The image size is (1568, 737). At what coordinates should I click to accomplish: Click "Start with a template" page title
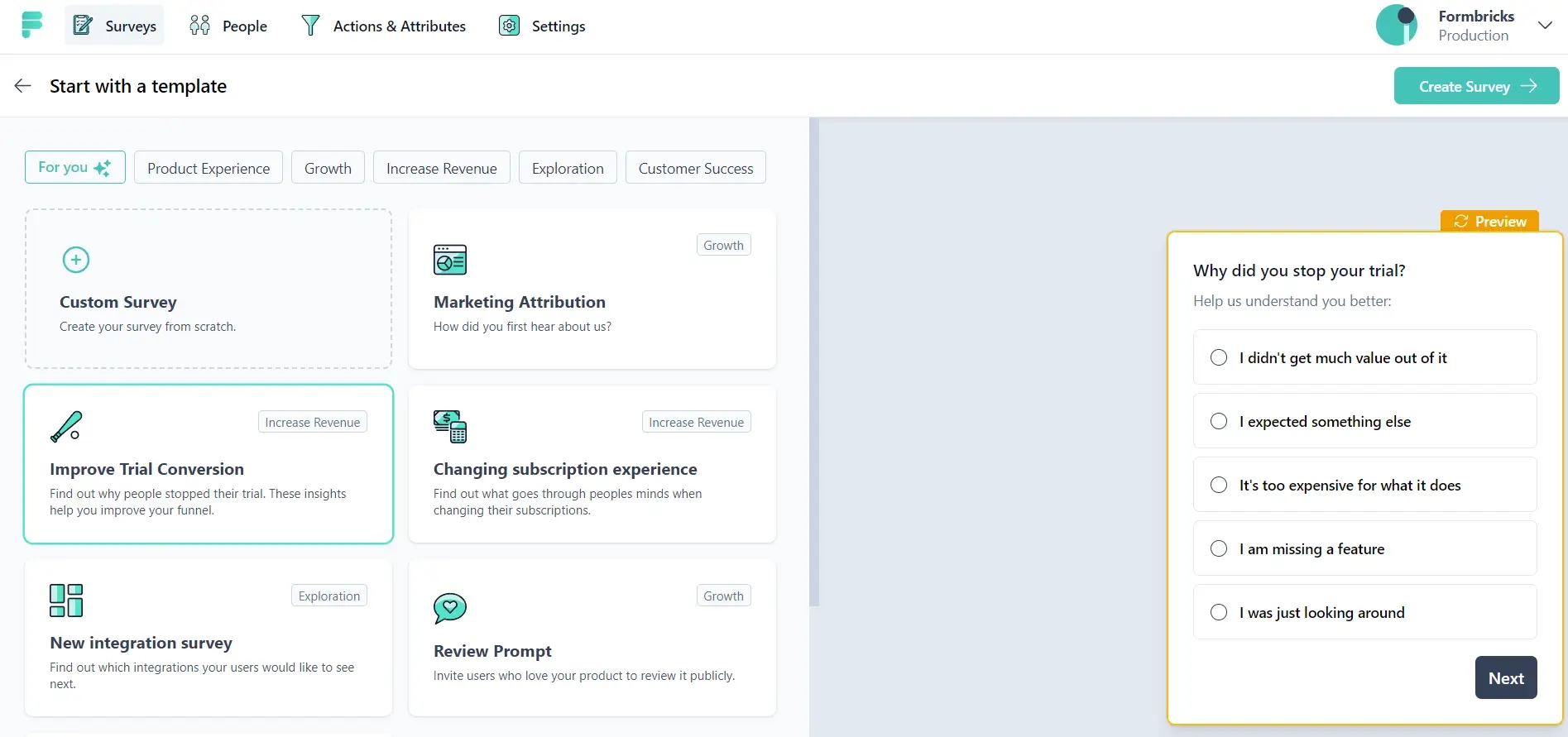(138, 86)
